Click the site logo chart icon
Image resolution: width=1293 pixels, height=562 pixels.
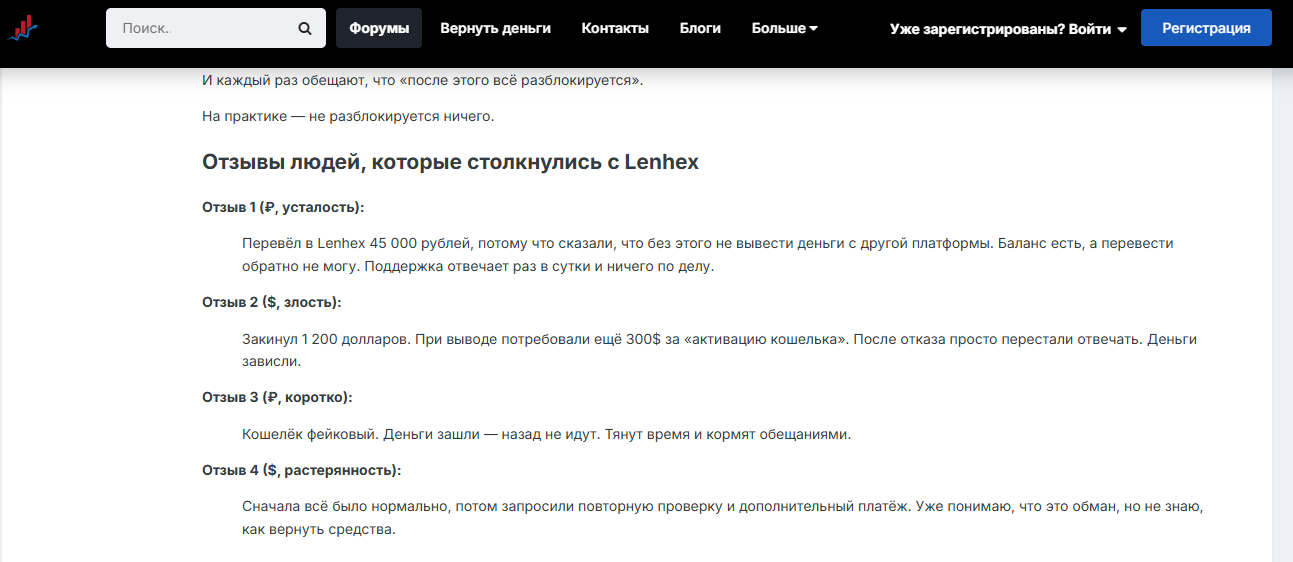[22, 28]
